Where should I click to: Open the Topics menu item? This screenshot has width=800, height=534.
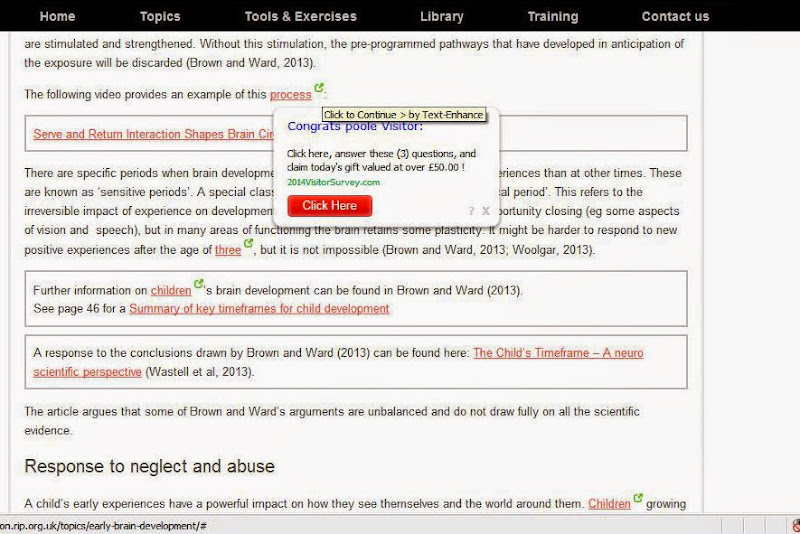[160, 16]
